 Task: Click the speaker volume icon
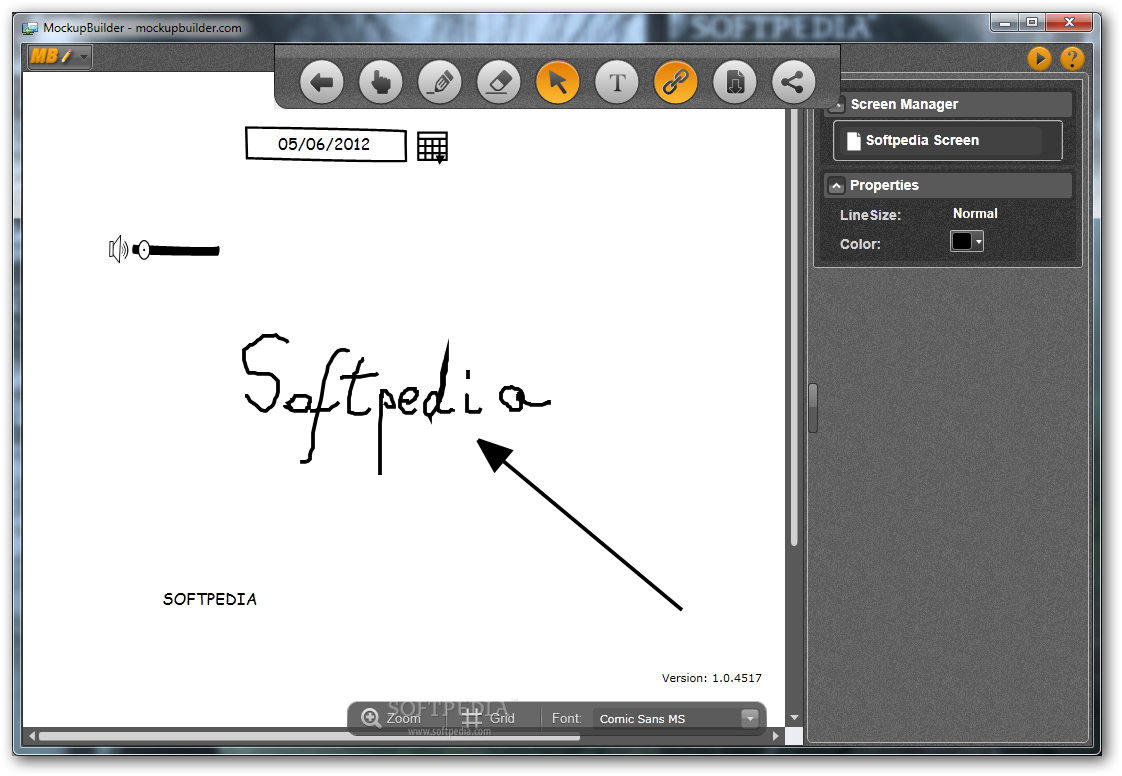point(118,249)
